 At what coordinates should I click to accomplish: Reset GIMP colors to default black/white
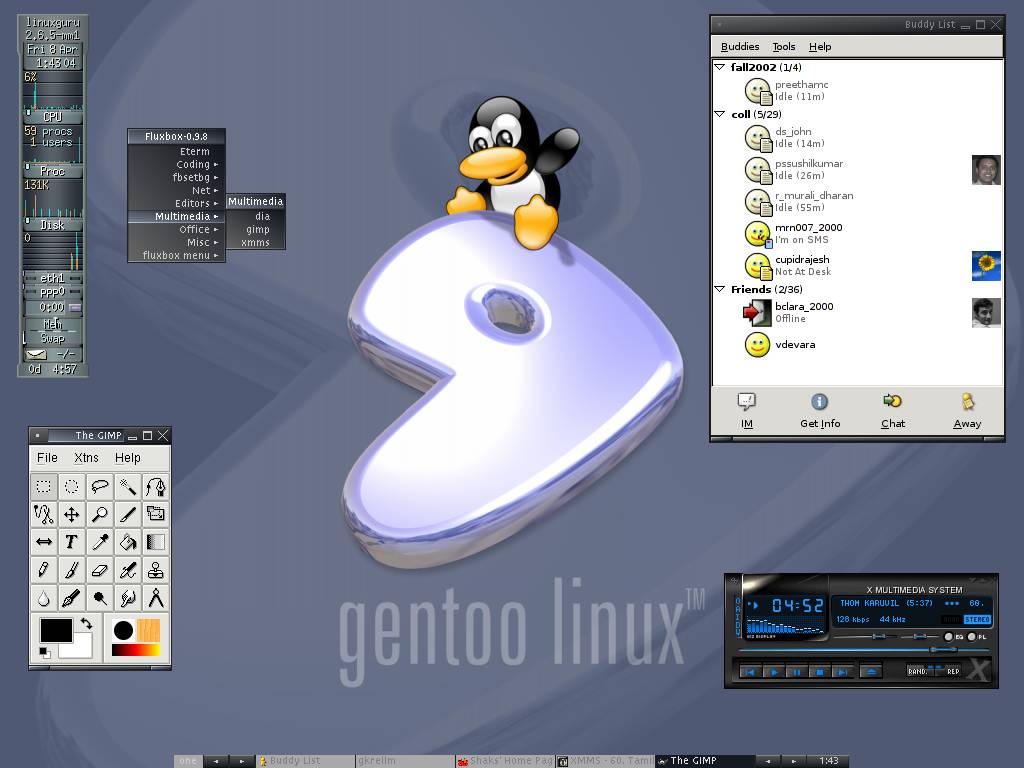[44, 652]
